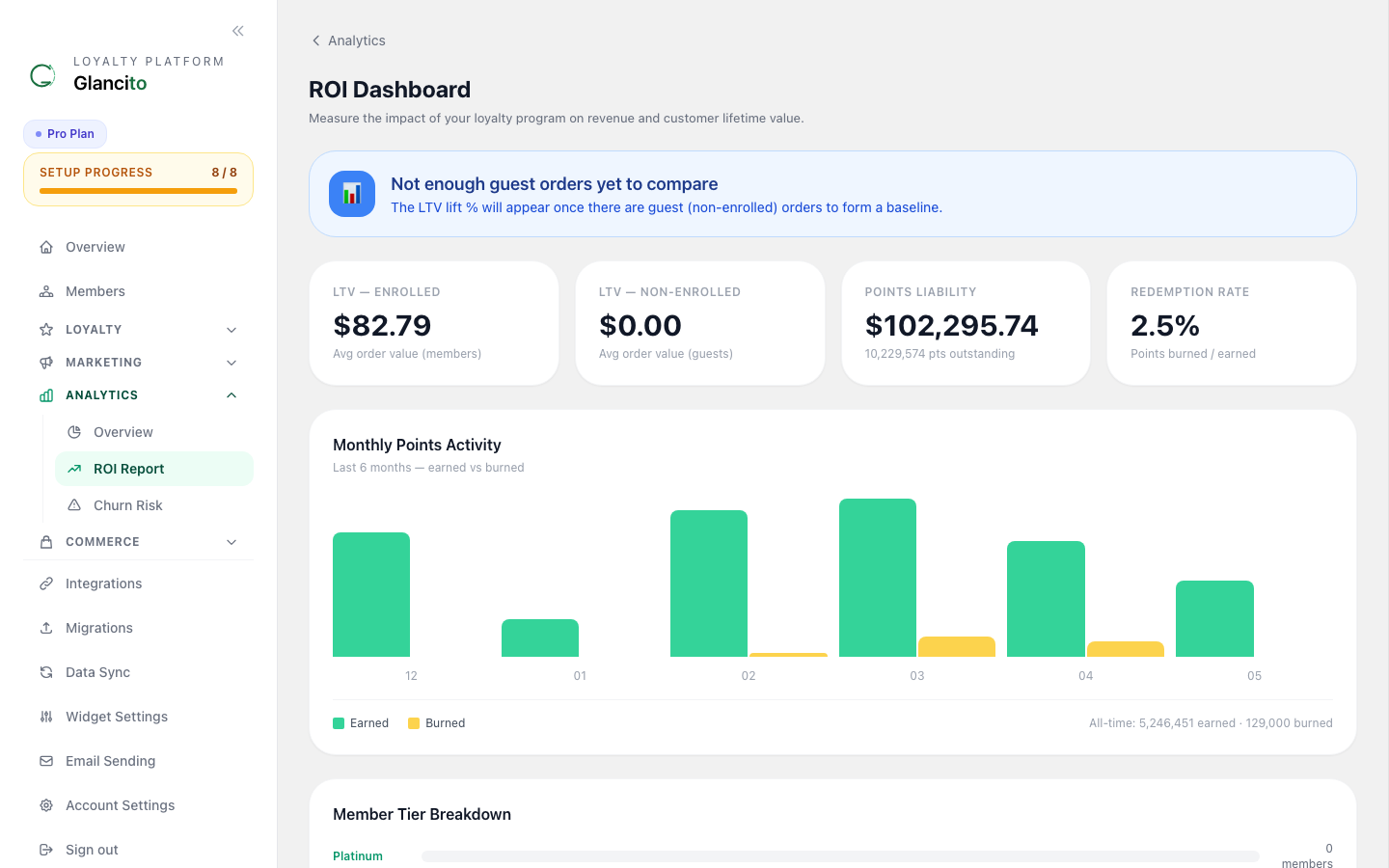Click the setup progress orange bar
The height and width of the screenshot is (868, 1389).
138,191
